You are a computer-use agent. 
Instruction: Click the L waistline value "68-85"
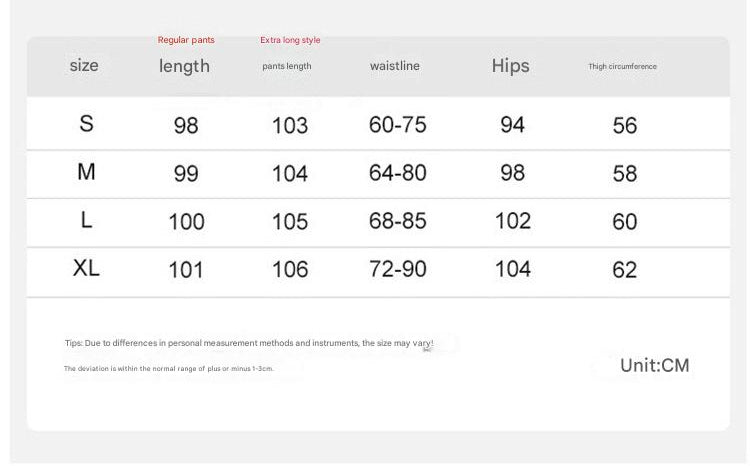coord(397,221)
